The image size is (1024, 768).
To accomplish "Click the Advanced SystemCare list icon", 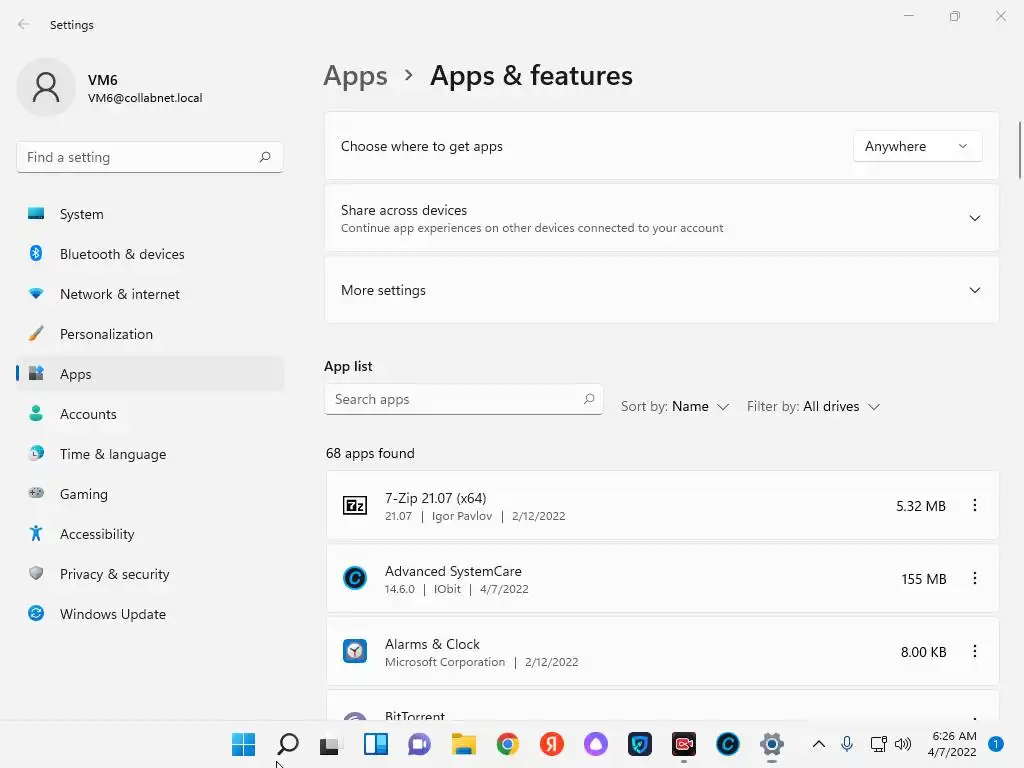I will point(355,578).
